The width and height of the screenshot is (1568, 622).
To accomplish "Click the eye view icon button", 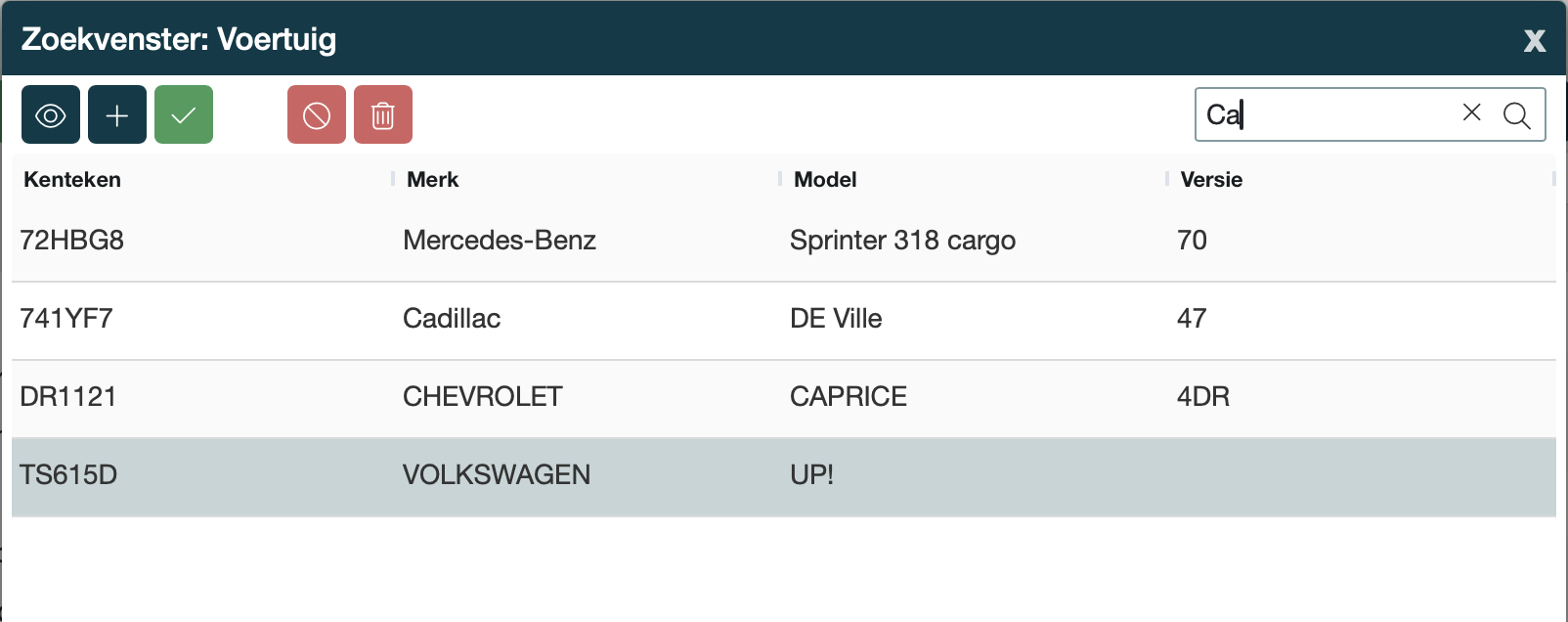I will (51, 115).
